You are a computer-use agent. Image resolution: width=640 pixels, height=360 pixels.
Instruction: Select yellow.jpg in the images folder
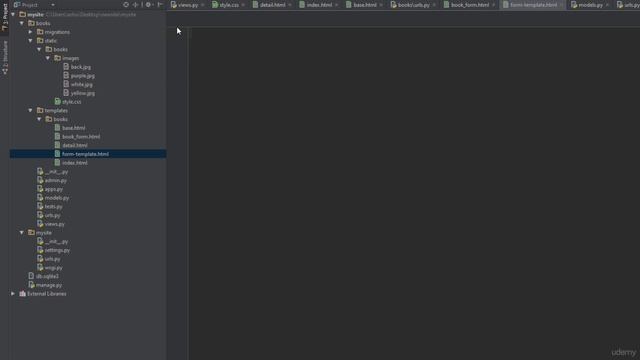[83, 93]
